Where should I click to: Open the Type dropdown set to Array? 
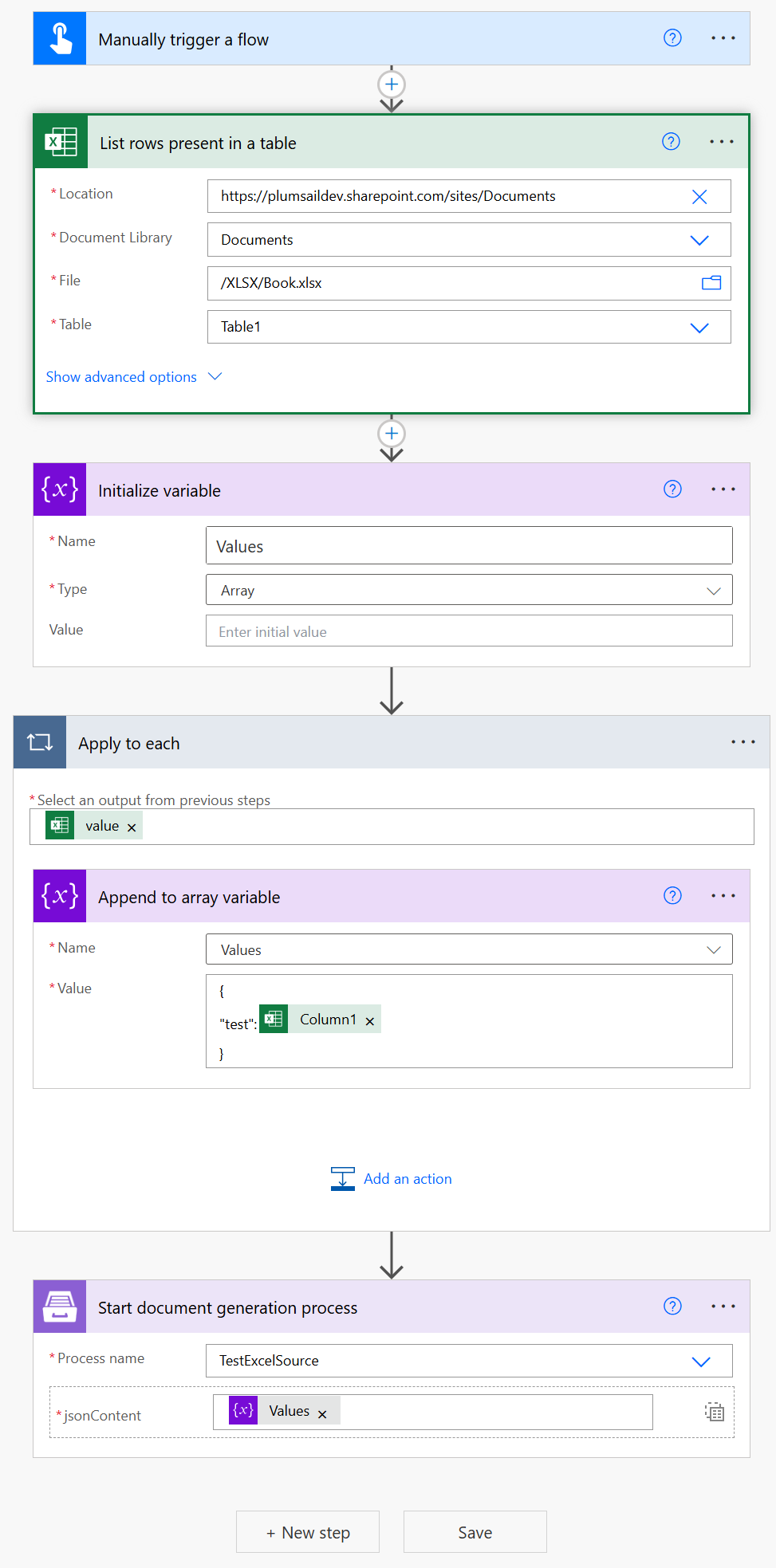pos(713,591)
